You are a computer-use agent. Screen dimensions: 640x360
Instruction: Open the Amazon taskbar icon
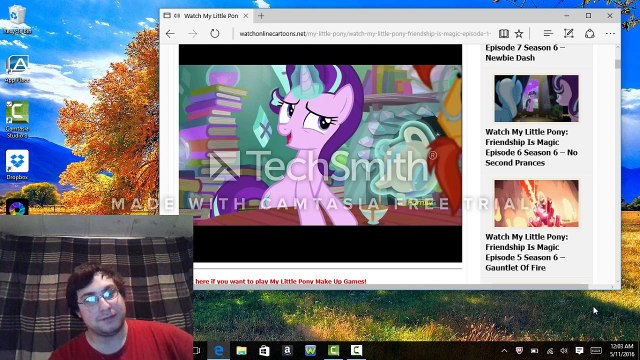tap(287, 351)
